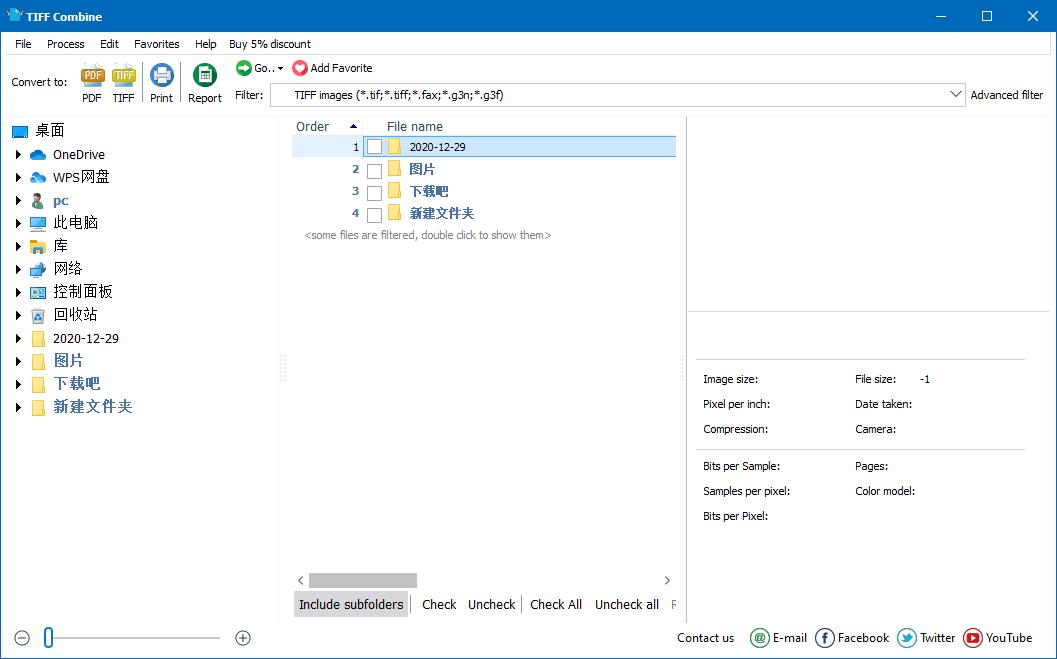Image resolution: width=1057 pixels, height=659 pixels.
Task: Click the thumbnail size slider handle
Action: point(49,637)
